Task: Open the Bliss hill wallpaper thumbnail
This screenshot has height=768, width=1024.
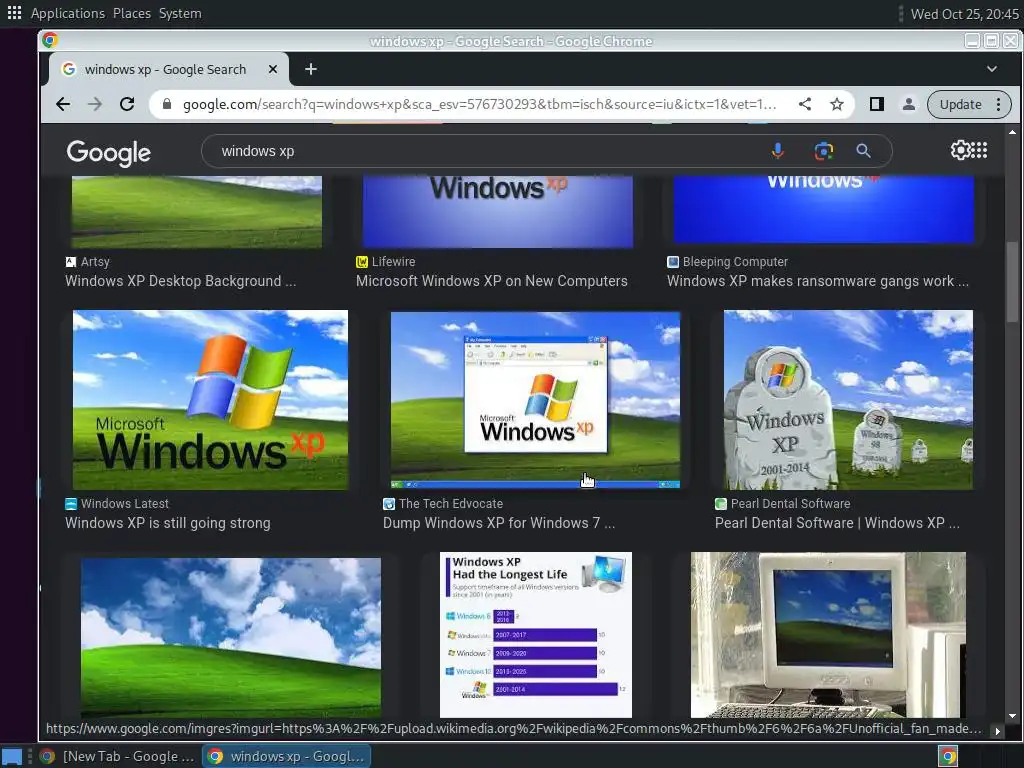Action: pos(231,637)
